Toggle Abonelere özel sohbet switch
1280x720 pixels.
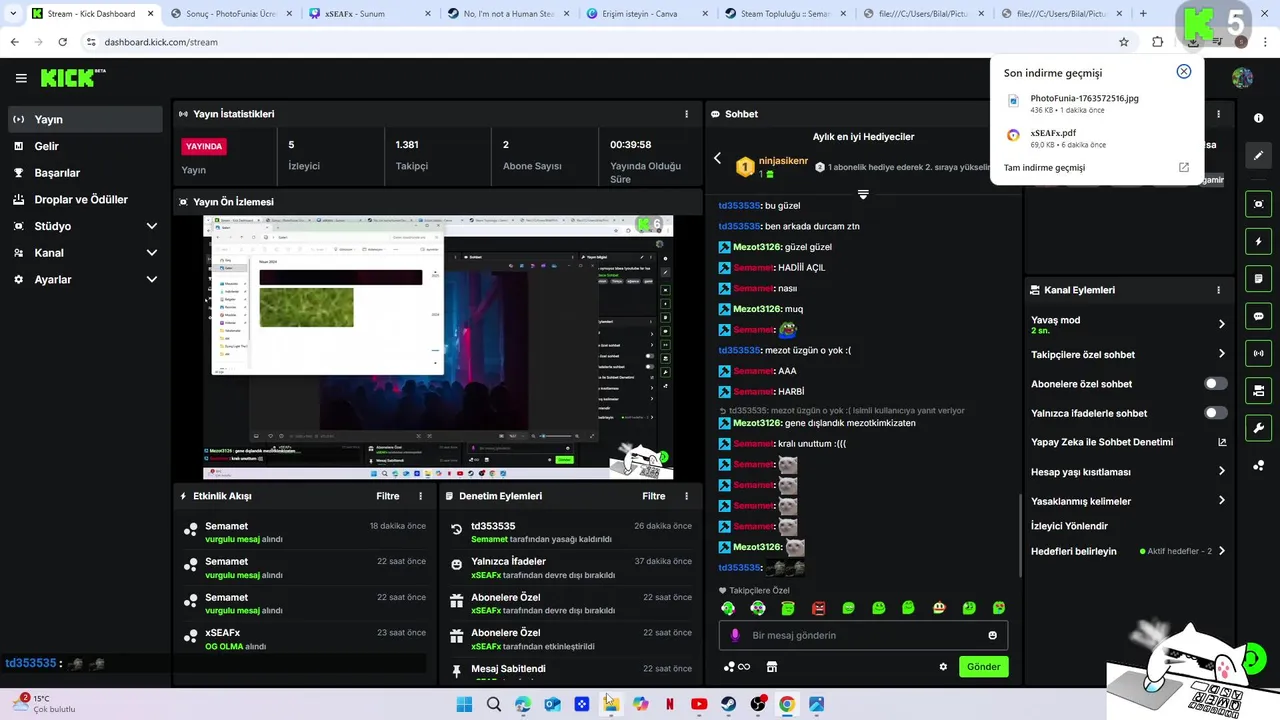point(1215,384)
